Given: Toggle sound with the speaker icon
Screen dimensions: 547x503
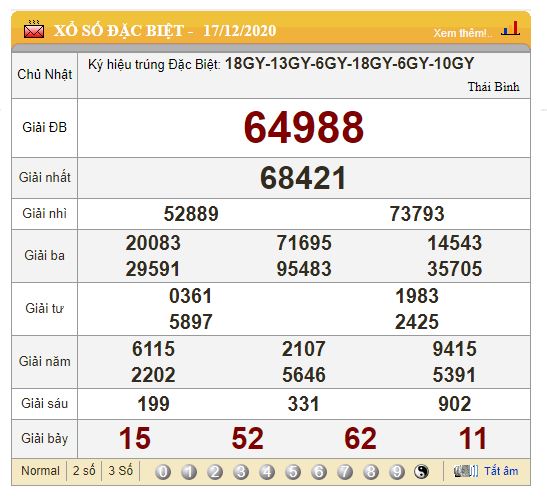Looking at the screenshot, I should point(466,471).
